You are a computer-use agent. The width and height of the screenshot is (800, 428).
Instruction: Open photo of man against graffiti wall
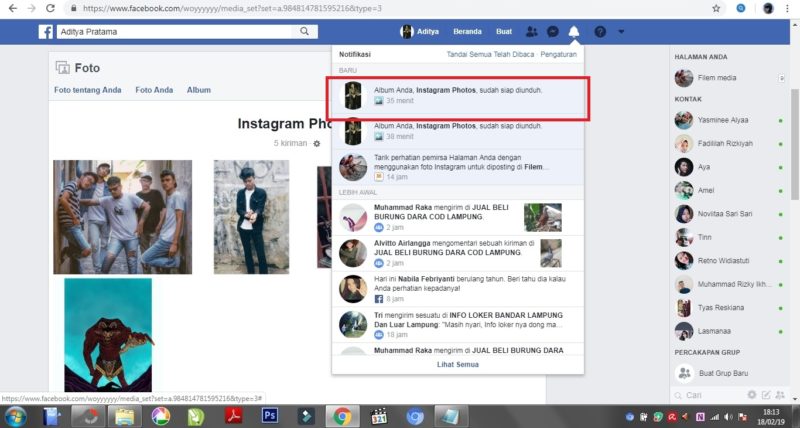(252, 217)
